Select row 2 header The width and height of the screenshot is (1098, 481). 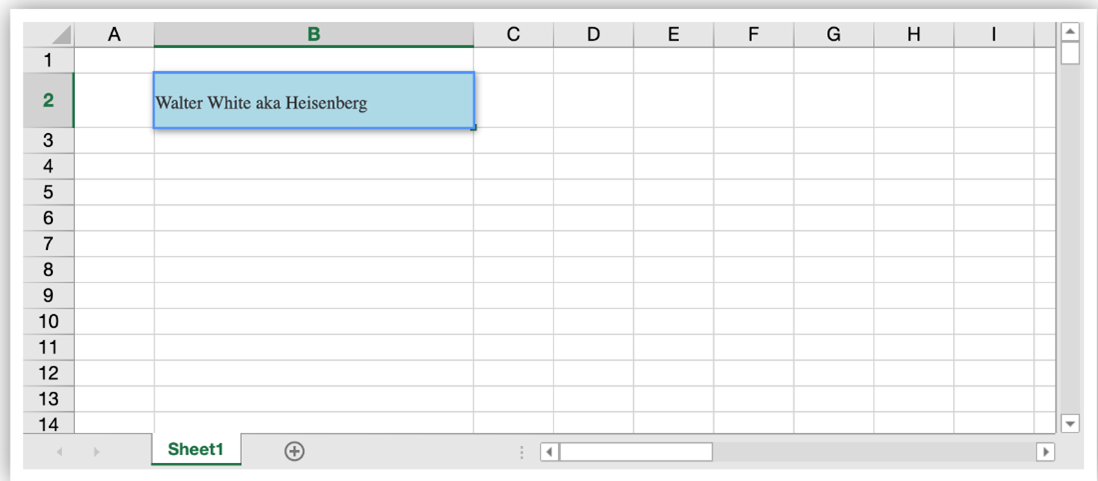(48, 101)
